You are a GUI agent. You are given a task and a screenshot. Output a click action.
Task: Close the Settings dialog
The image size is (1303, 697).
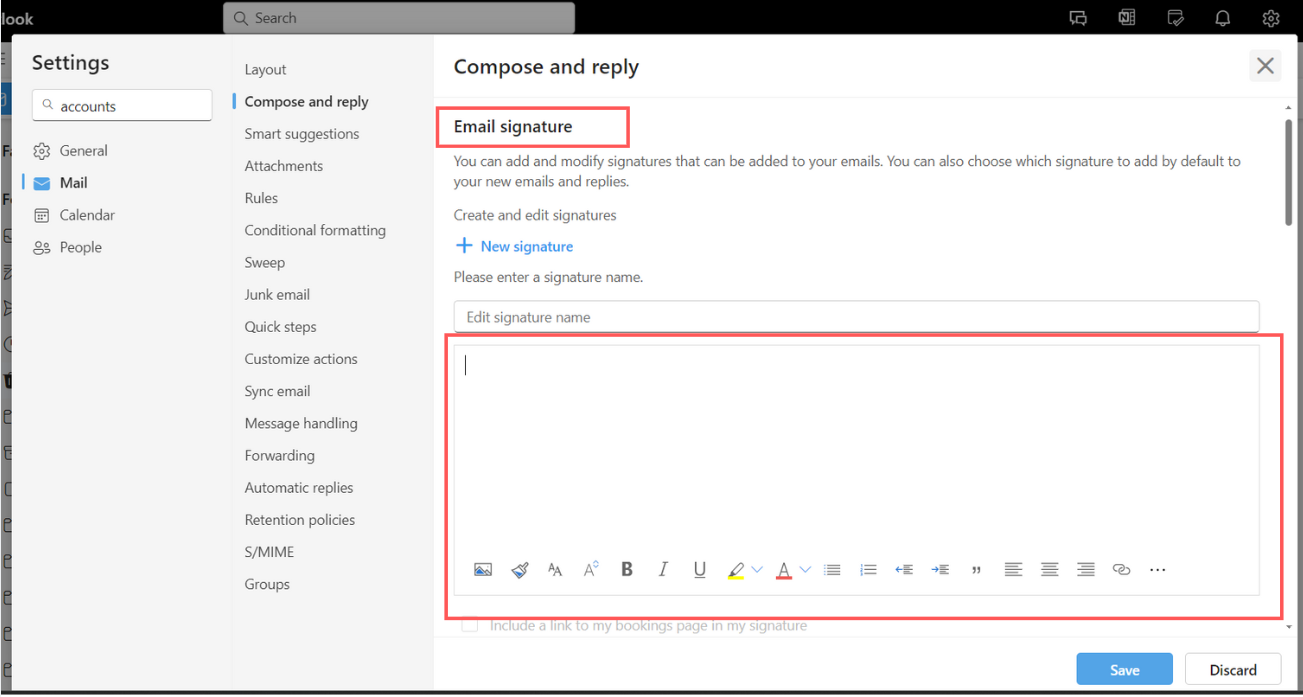click(1265, 66)
